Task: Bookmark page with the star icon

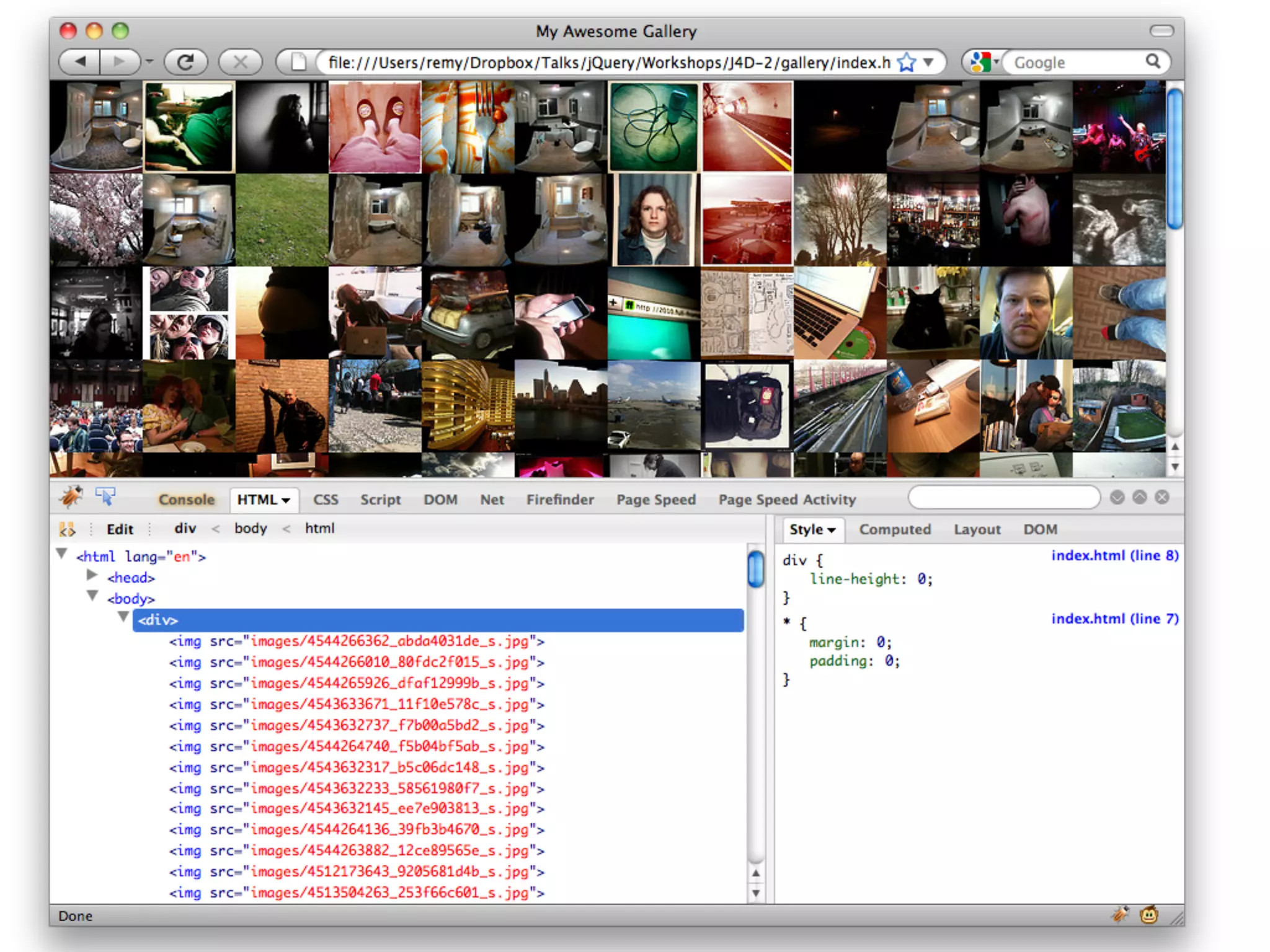Action: point(906,63)
